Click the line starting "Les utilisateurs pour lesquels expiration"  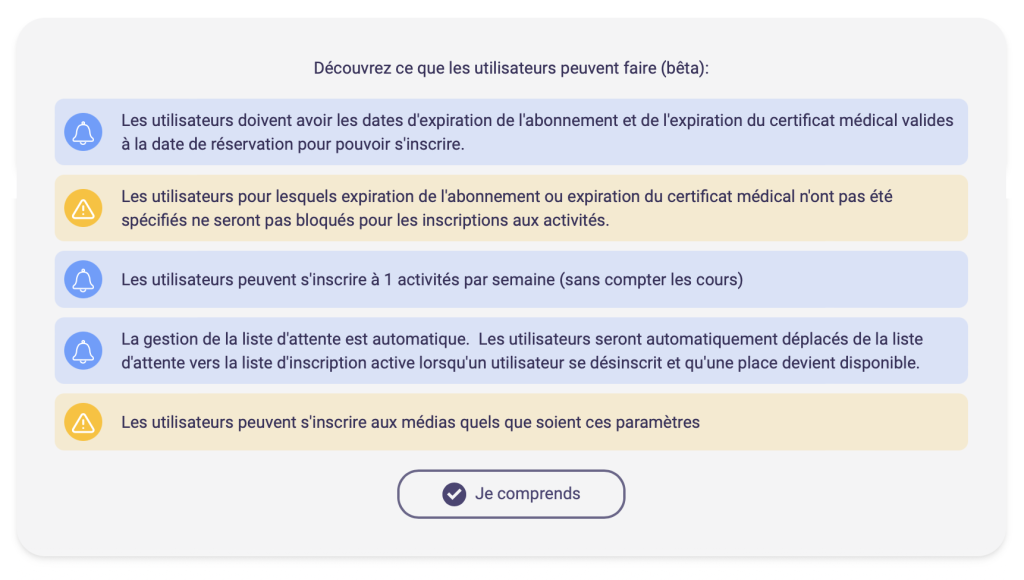click(x=506, y=196)
